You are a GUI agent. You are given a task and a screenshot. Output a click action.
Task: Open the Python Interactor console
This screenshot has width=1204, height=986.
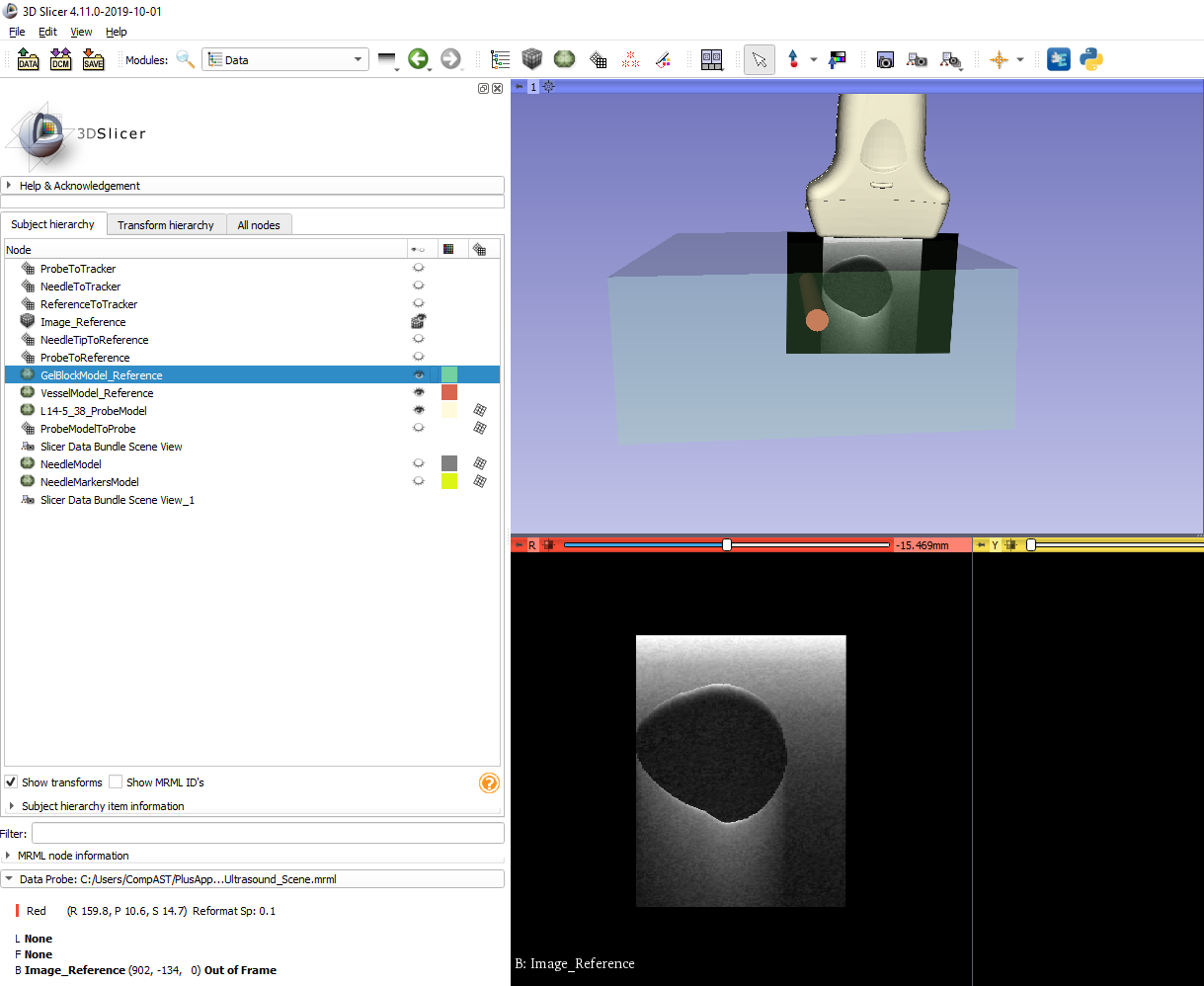pyautogui.click(x=1090, y=59)
